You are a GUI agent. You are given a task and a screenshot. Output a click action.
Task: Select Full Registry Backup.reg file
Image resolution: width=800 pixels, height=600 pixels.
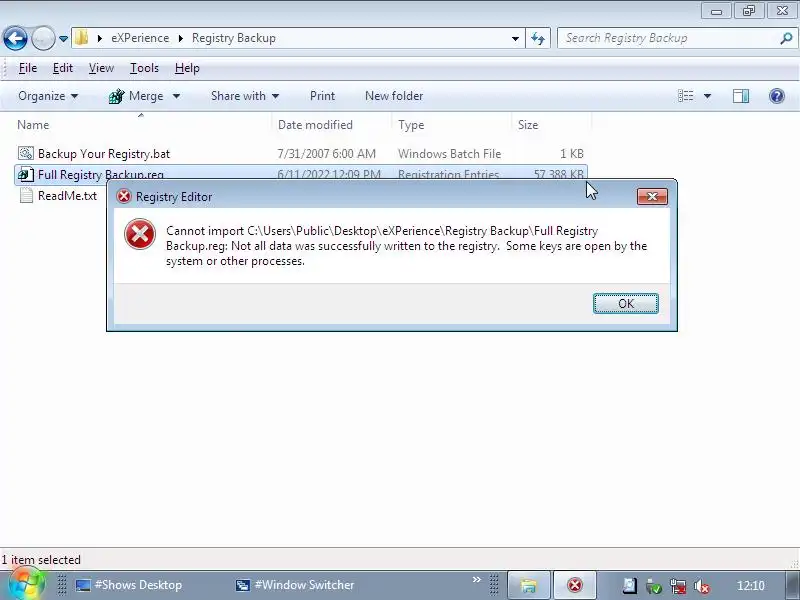[101, 174]
